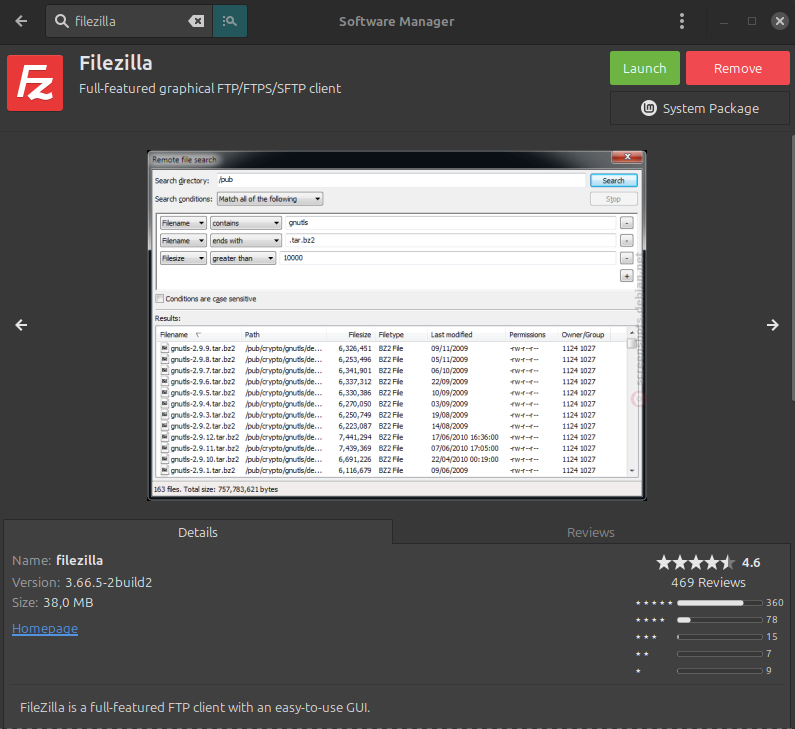This screenshot has width=795, height=729.
Task: Remove the FileZilla package
Action: 737,68
